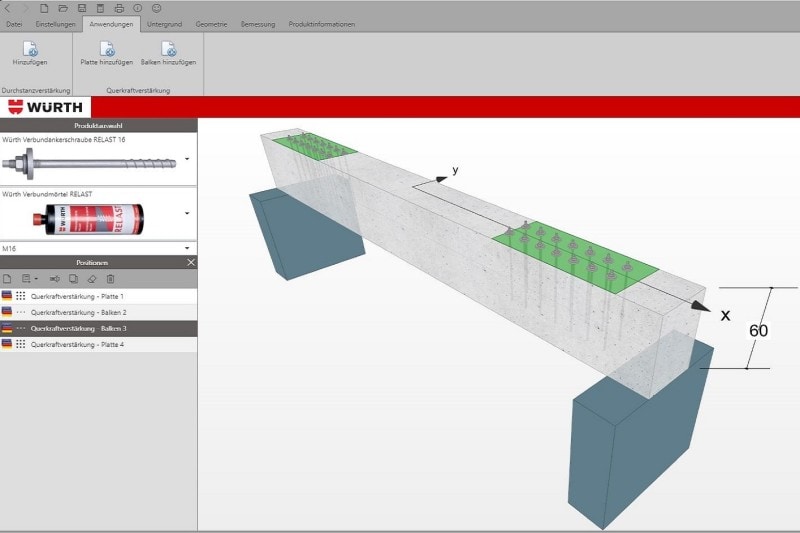Click Balken hinzufügen in the ribbon

coord(168,54)
